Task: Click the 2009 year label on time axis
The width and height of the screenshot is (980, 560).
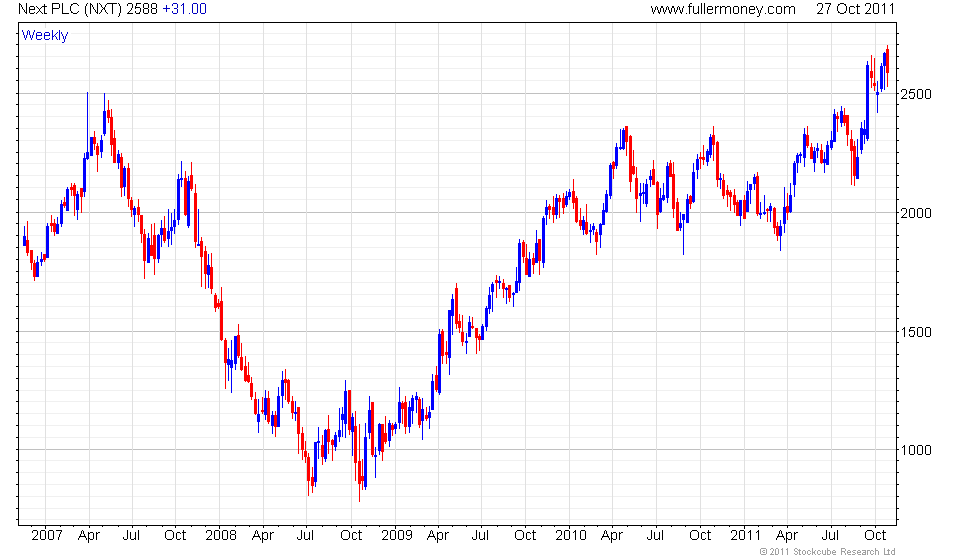Action: point(397,536)
